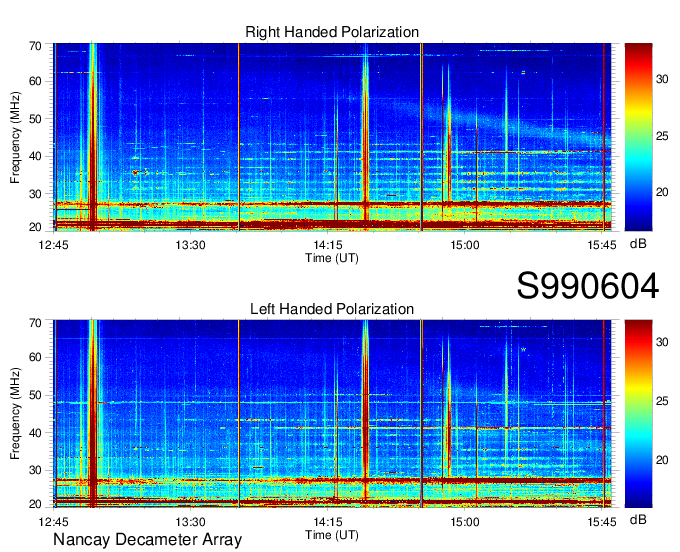
Task: Click Time (UT) label under right-handed plot
Action: click(x=332, y=258)
